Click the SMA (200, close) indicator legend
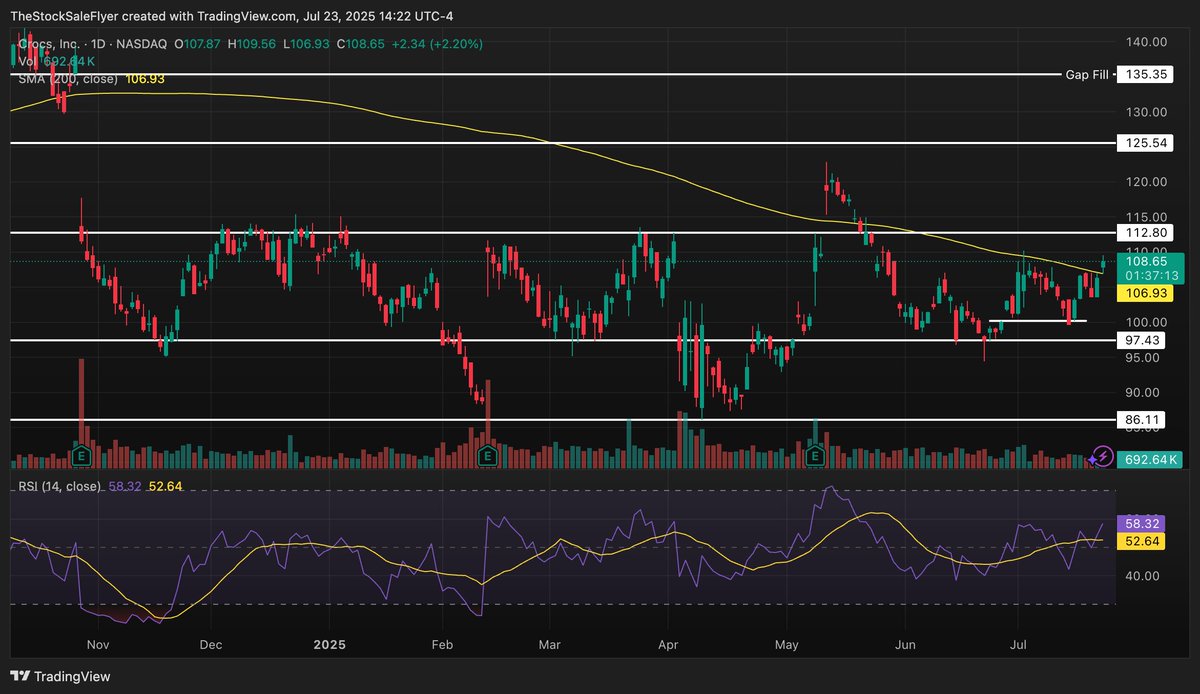Screen dimensions: 1200x694 (68, 78)
